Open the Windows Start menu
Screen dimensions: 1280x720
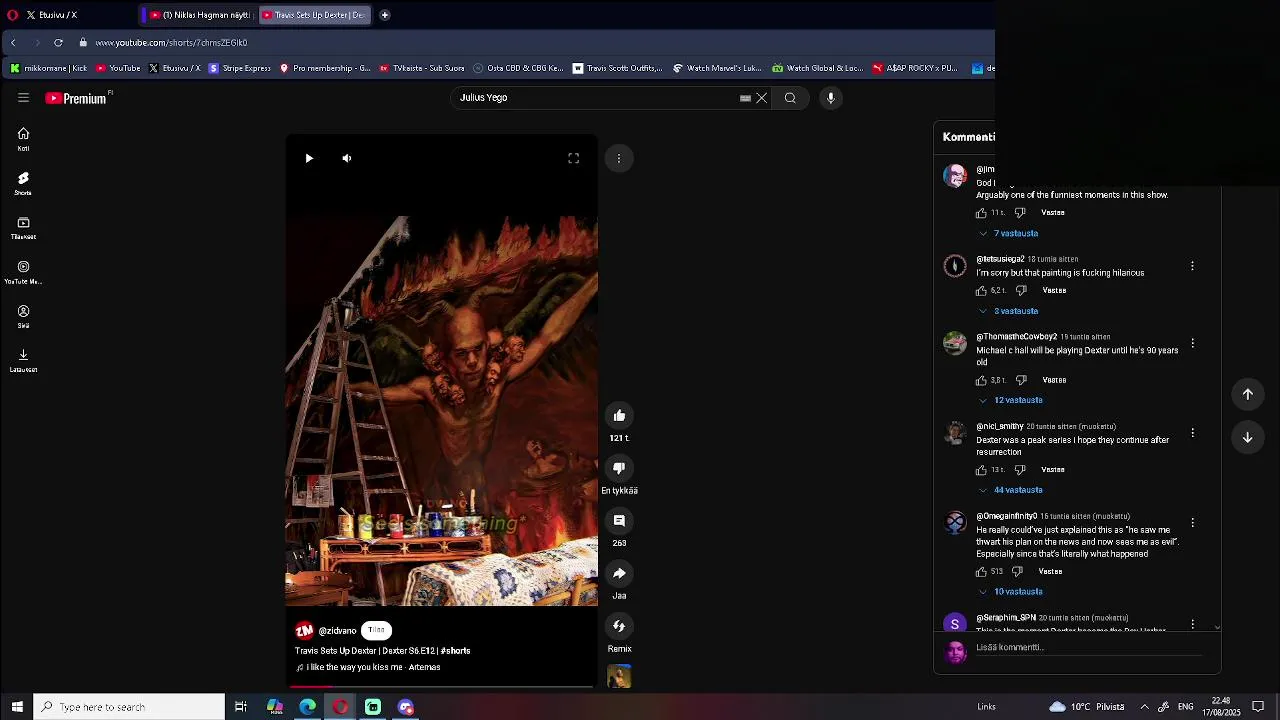17,707
